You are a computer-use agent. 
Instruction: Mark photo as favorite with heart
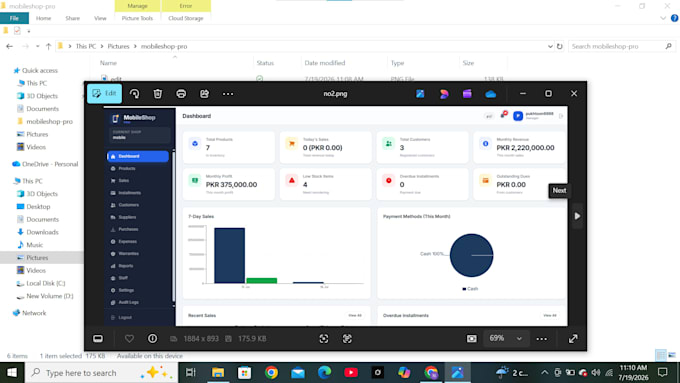[x=129, y=339]
